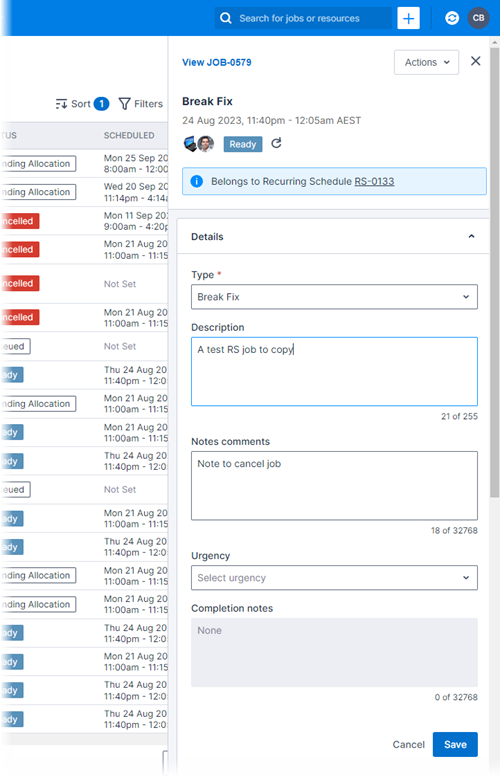The width and height of the screenshot is (500, 778).
Task: Open the CB user avatar menu
Action: (478, 18)
